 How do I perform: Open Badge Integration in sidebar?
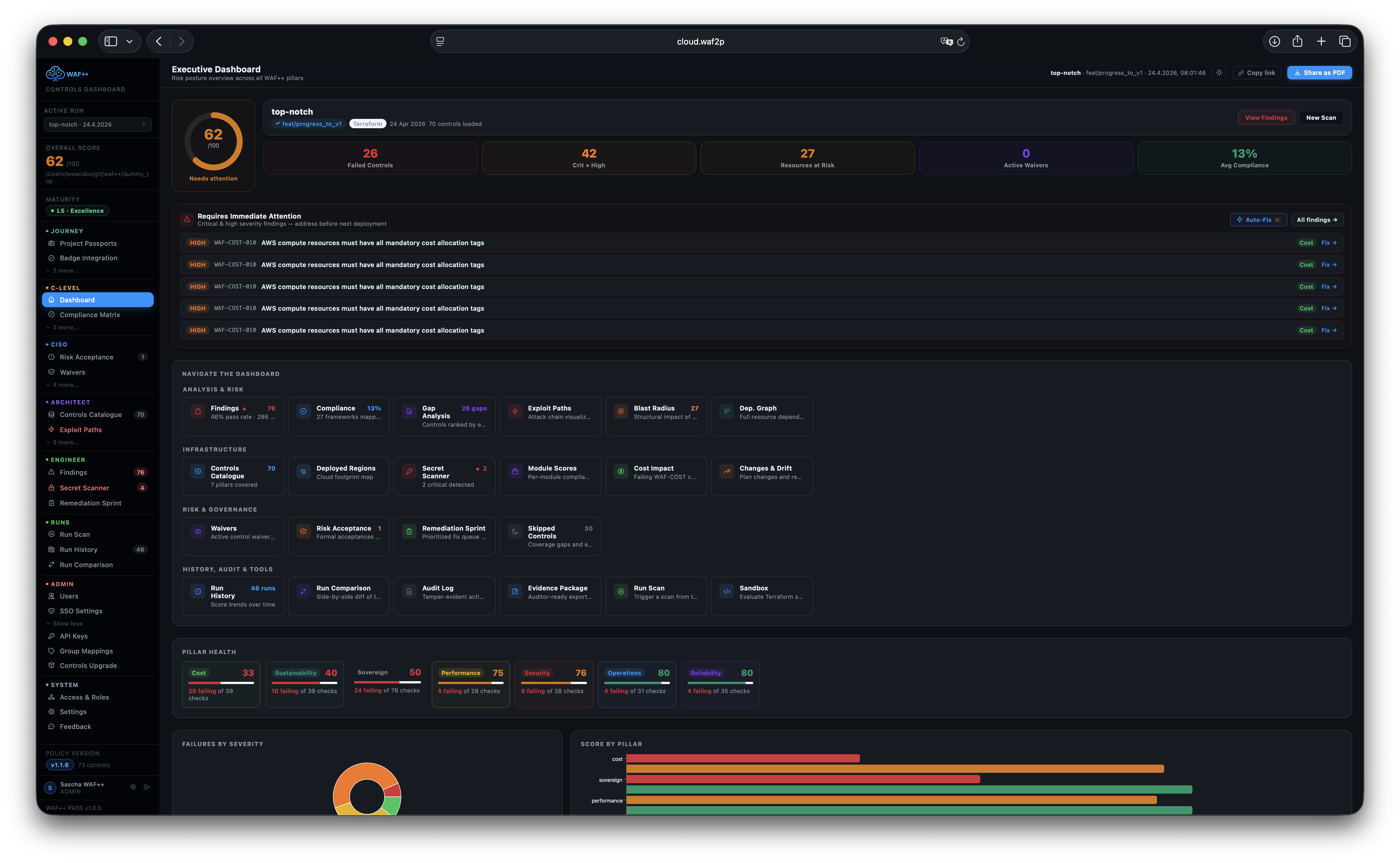98,258
